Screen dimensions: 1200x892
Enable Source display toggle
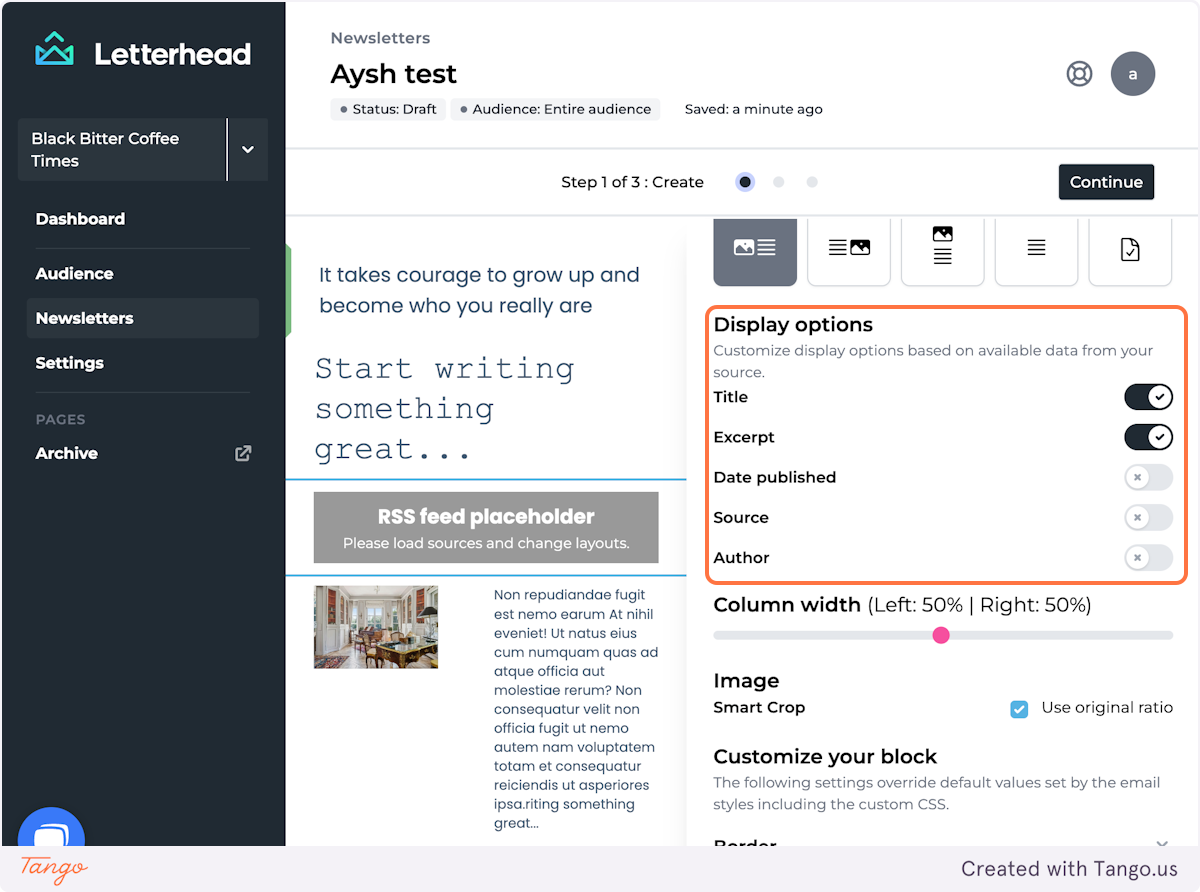pos(1148,517)
